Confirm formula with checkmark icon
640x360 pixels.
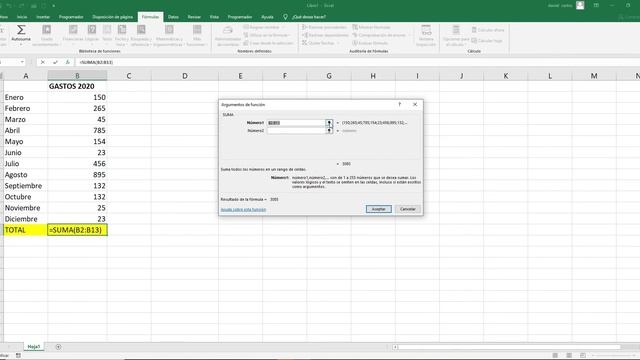click(55, 62)
